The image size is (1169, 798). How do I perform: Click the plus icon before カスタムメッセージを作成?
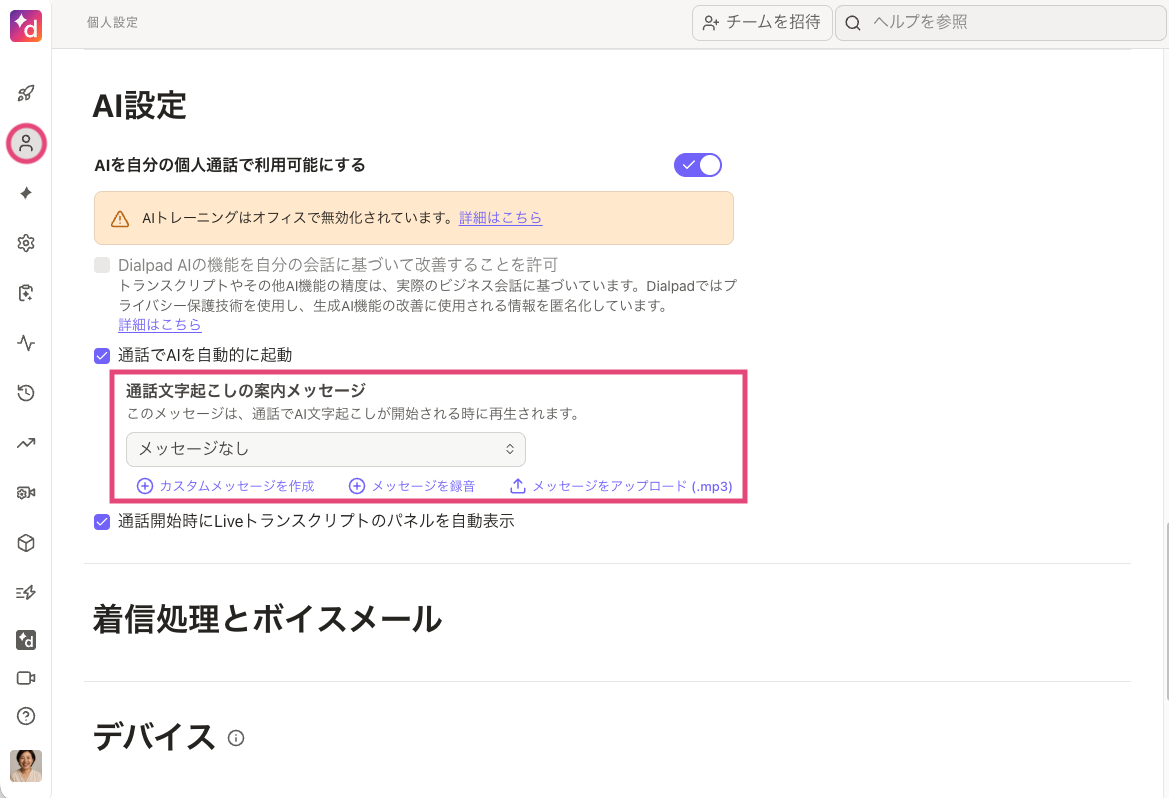pos(145,486)
